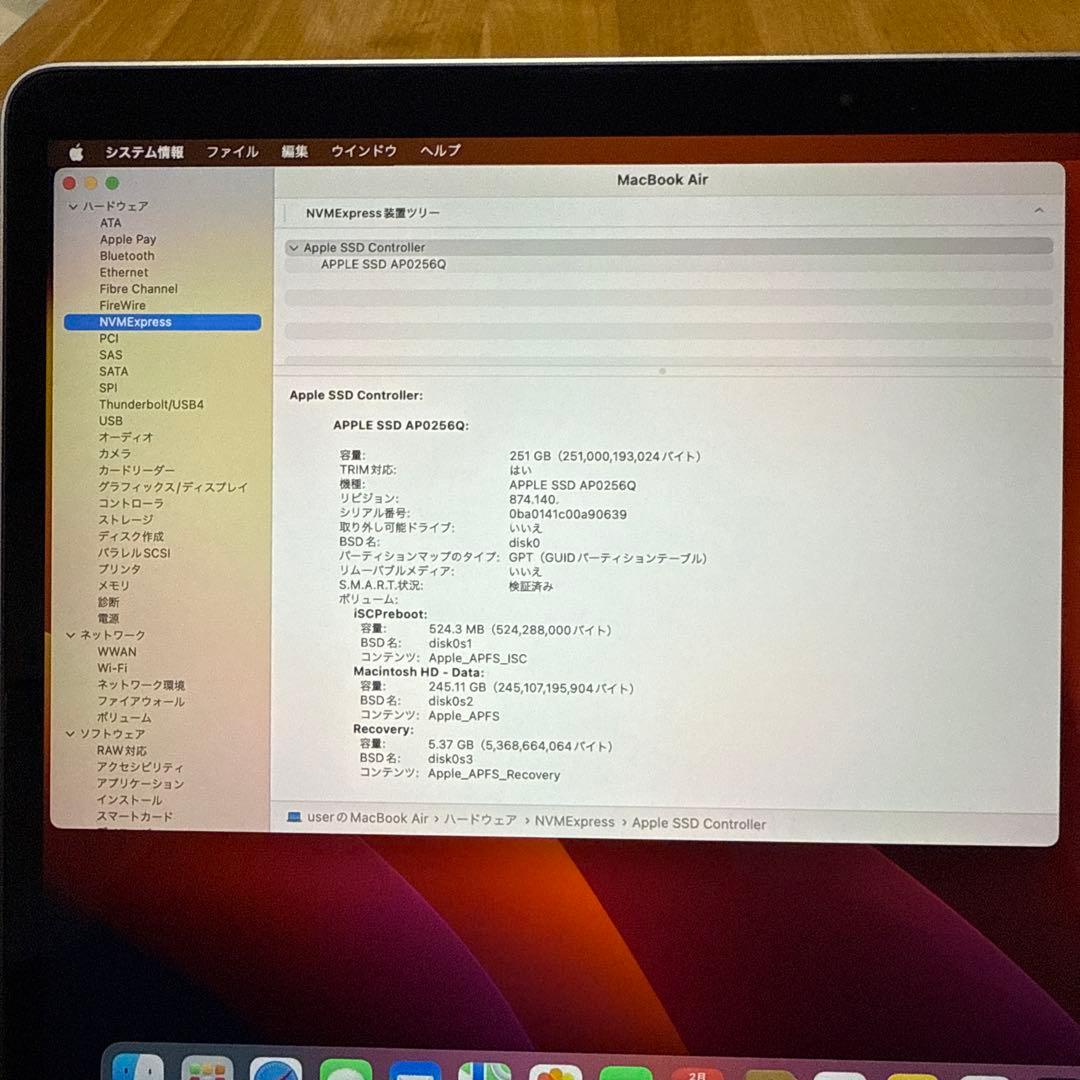This screenshot has height=1080, width=1080.
Task: Zoom window with the green button
Action: click(112, 183)
